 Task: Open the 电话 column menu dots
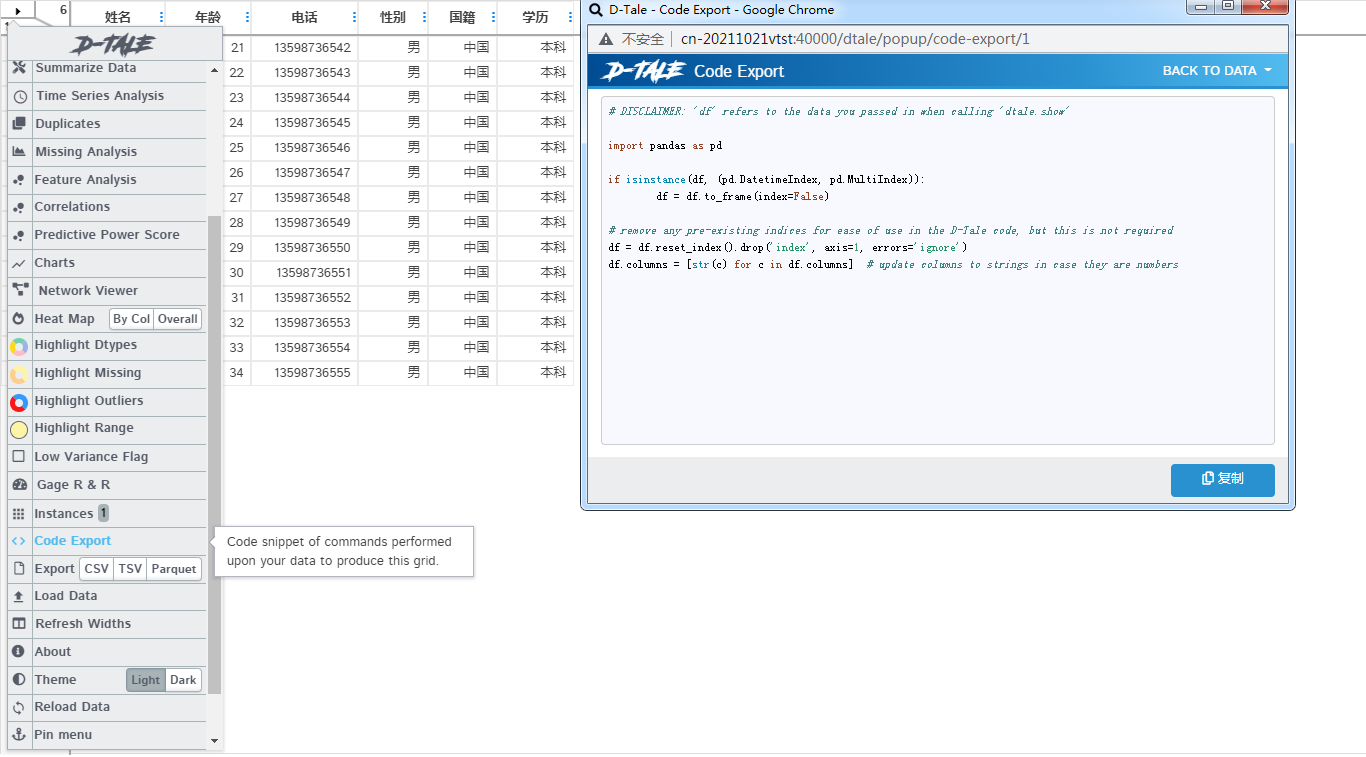(354, 17)
